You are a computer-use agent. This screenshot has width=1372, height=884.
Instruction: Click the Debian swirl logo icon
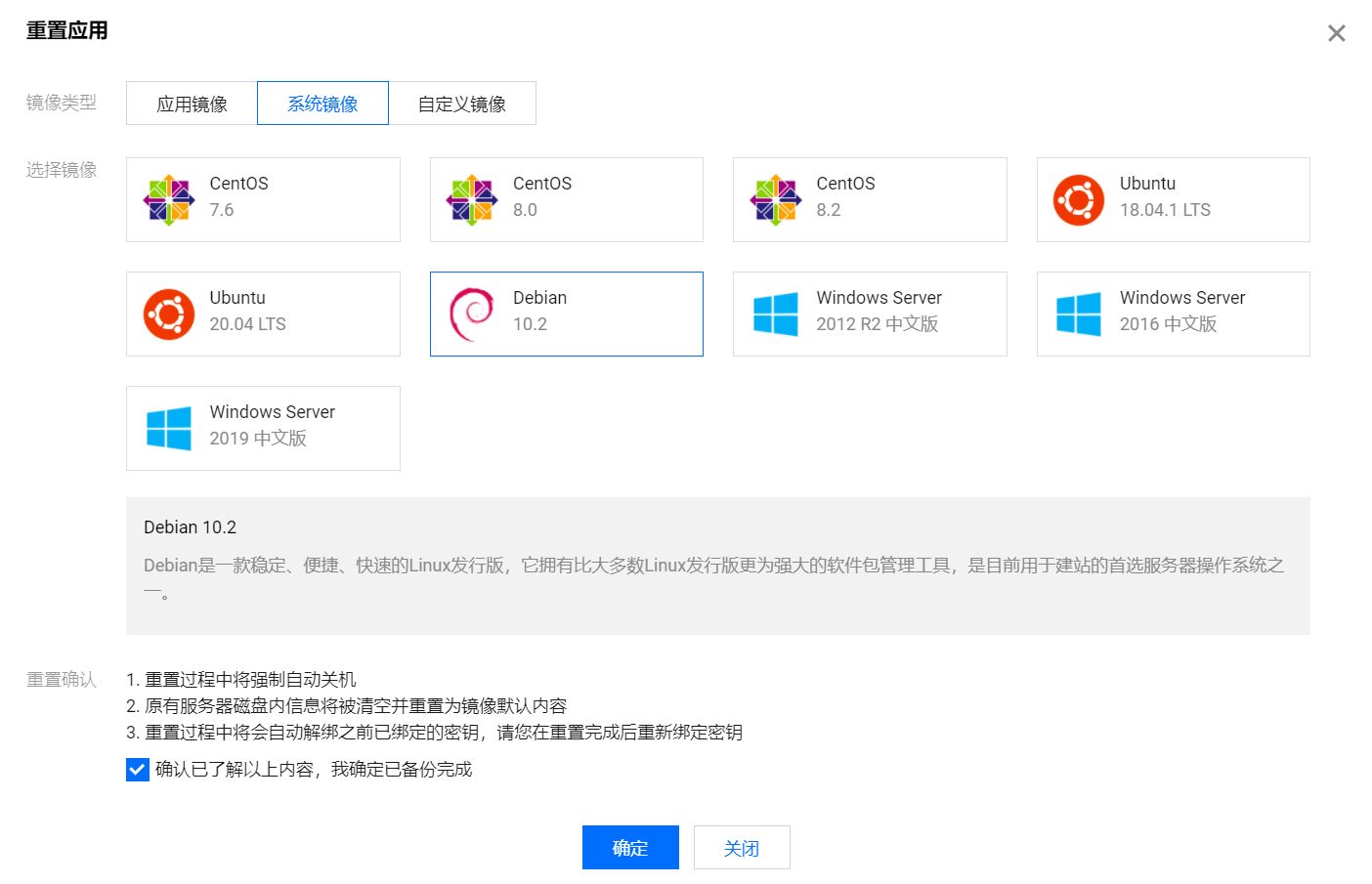472,315
